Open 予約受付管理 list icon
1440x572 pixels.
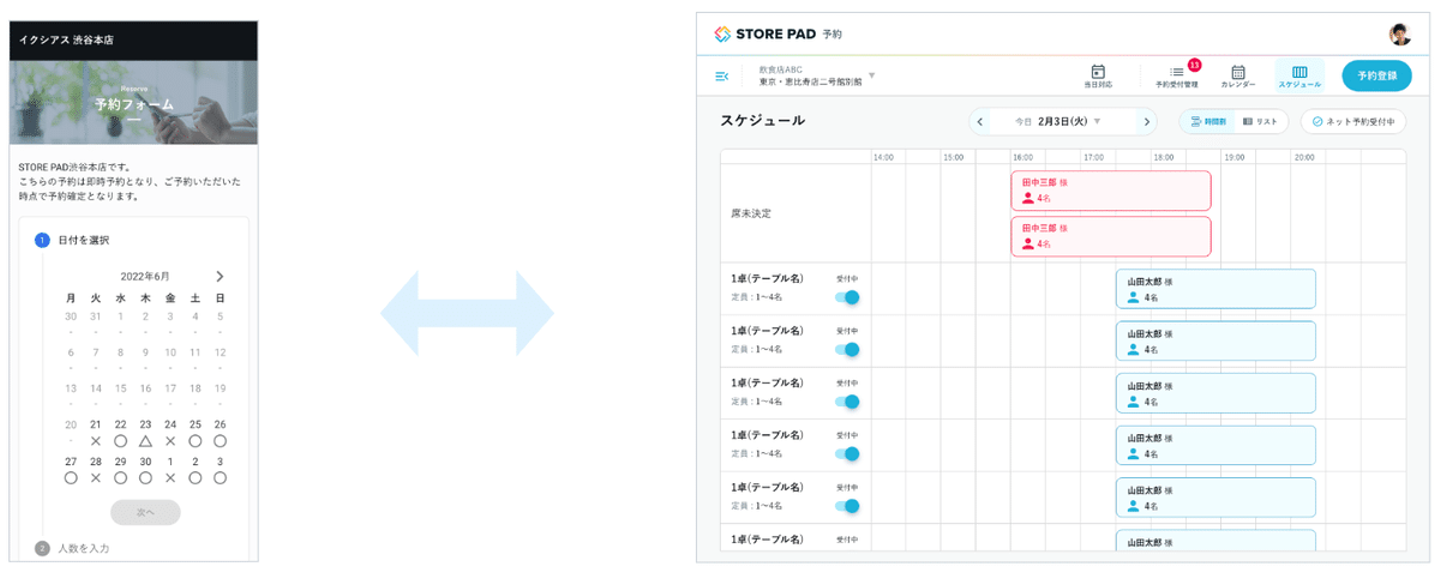point(1176,72)
